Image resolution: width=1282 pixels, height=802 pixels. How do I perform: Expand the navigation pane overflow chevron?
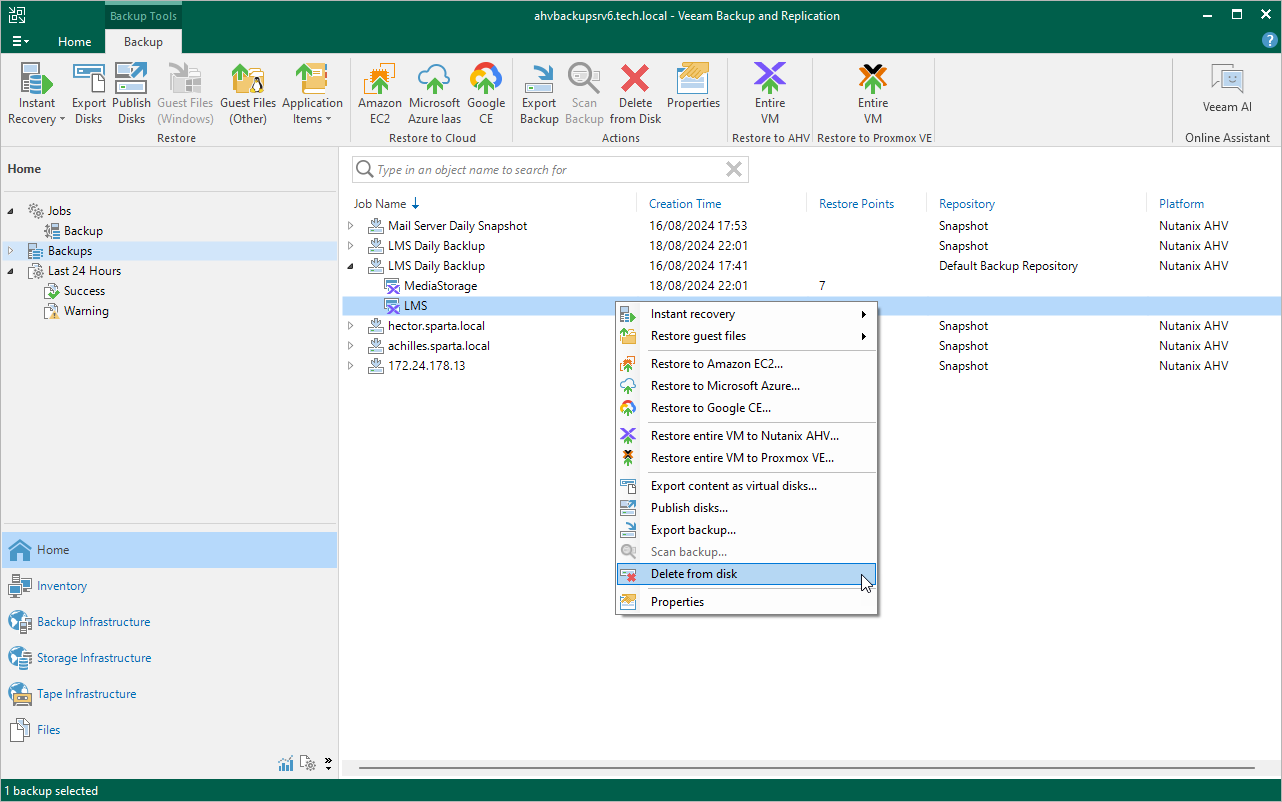click(x=328, y=764)
